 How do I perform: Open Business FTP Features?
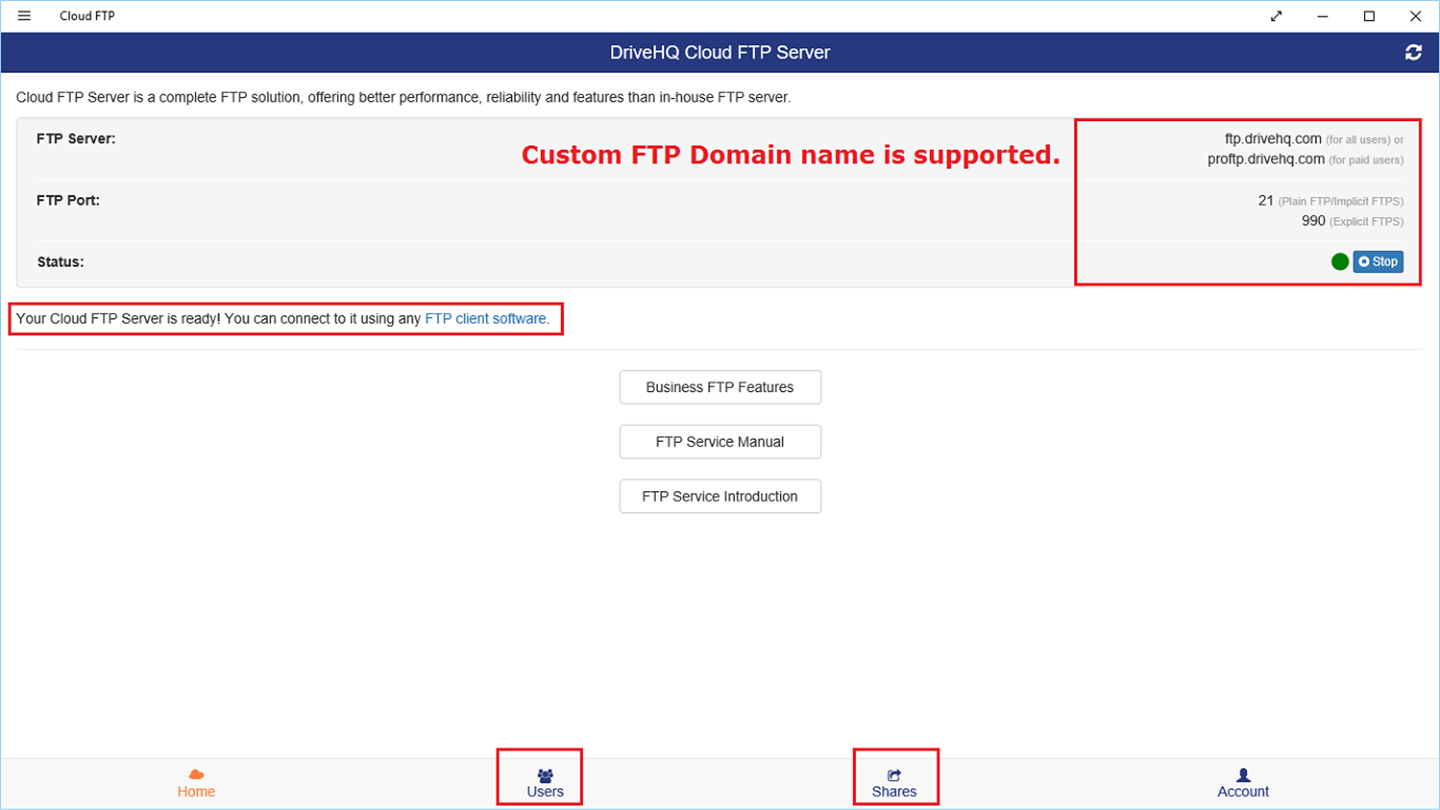(720, 387)
